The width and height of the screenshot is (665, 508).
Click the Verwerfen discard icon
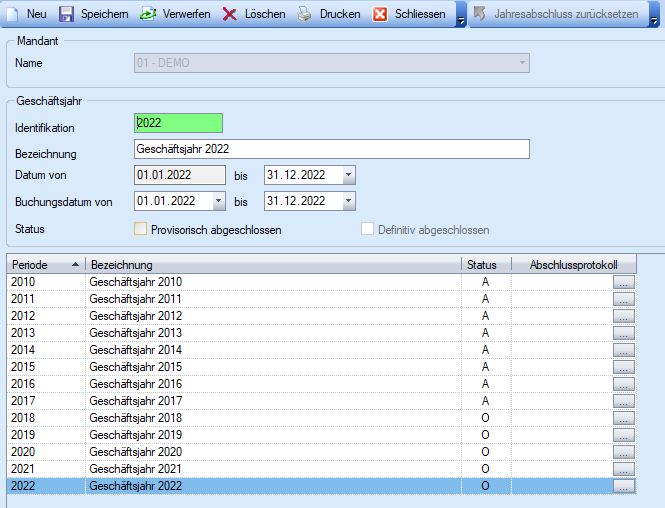tap(147, 15)
